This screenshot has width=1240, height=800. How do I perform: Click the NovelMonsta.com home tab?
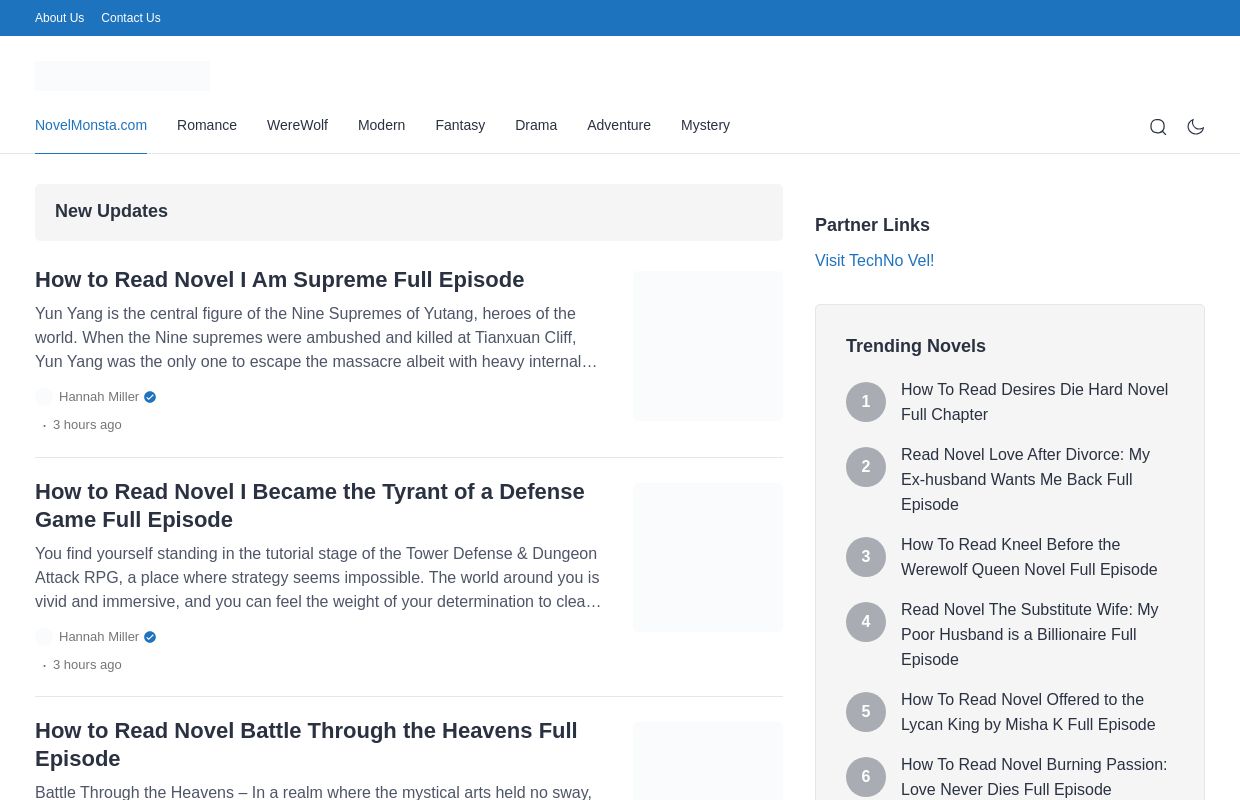pos(91,125)
